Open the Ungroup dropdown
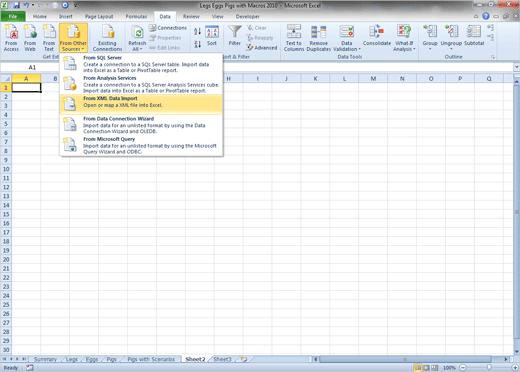Screen dimensions: 520x372 (451, 46)
